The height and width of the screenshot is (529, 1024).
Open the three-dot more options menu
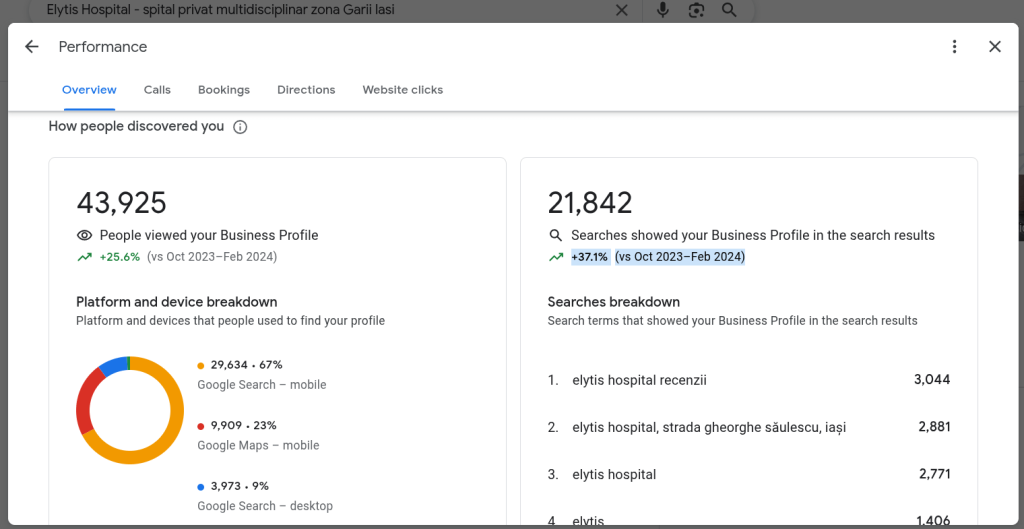click(x=954, y=47)
